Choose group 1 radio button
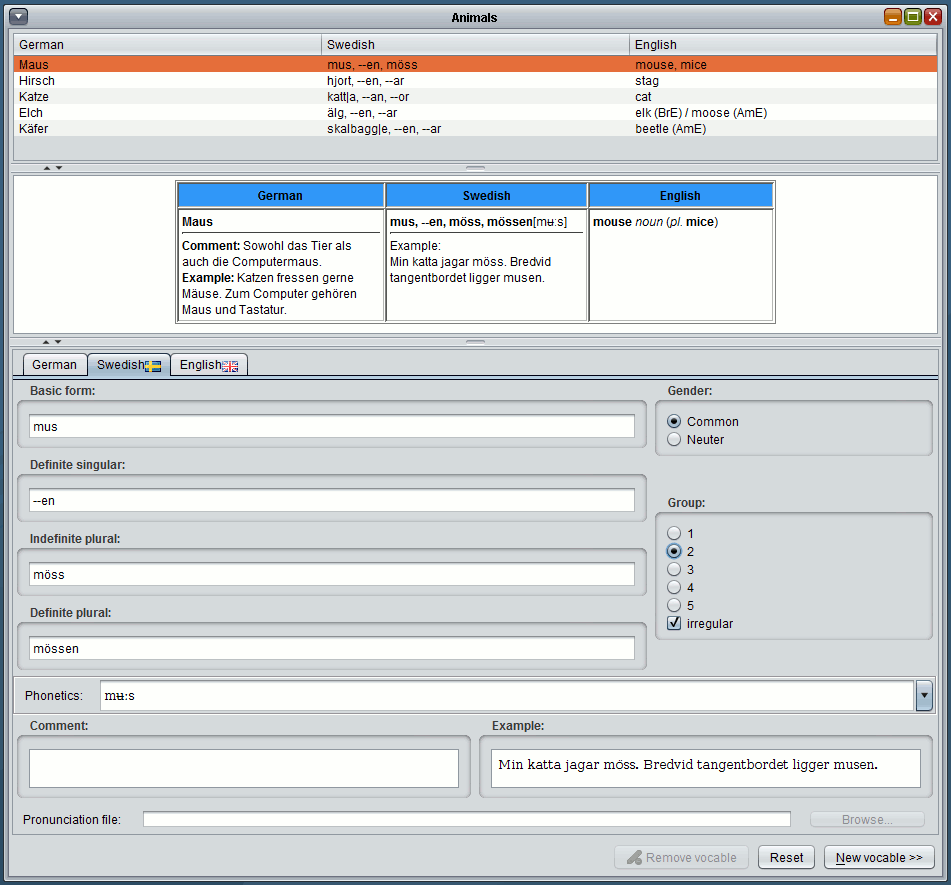This screenshot has height=885, width=951. [x=674, y=533]
